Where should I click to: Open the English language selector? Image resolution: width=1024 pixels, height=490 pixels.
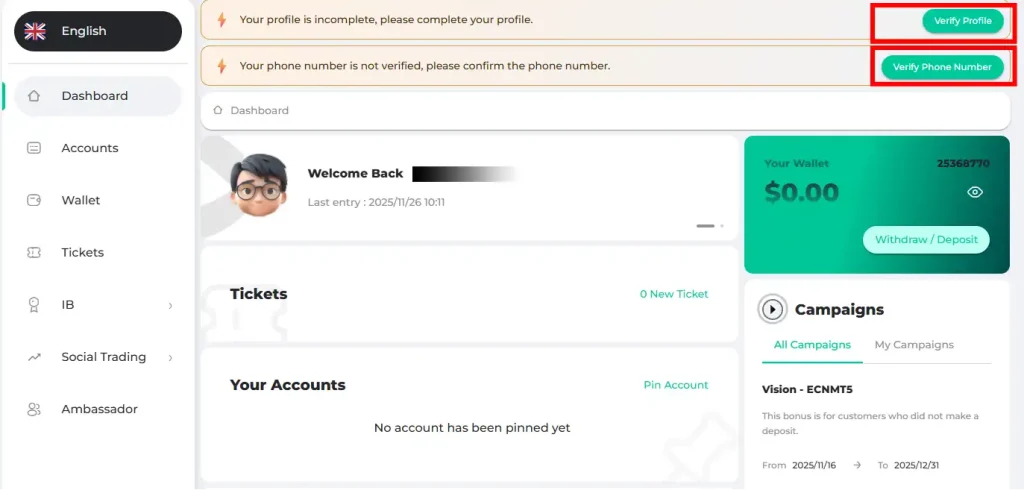[x=97, y=31]
